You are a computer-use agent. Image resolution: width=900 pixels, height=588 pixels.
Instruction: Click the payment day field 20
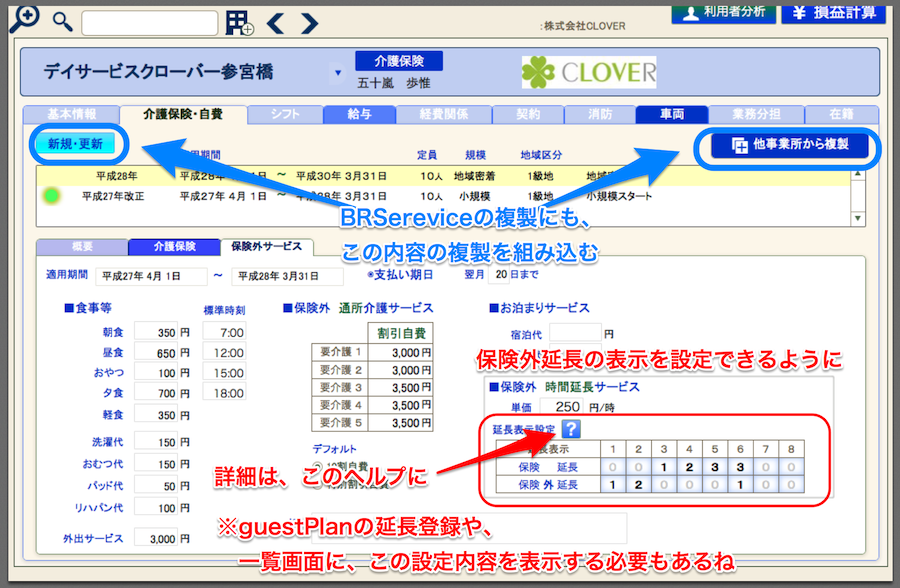pos(499,274)
